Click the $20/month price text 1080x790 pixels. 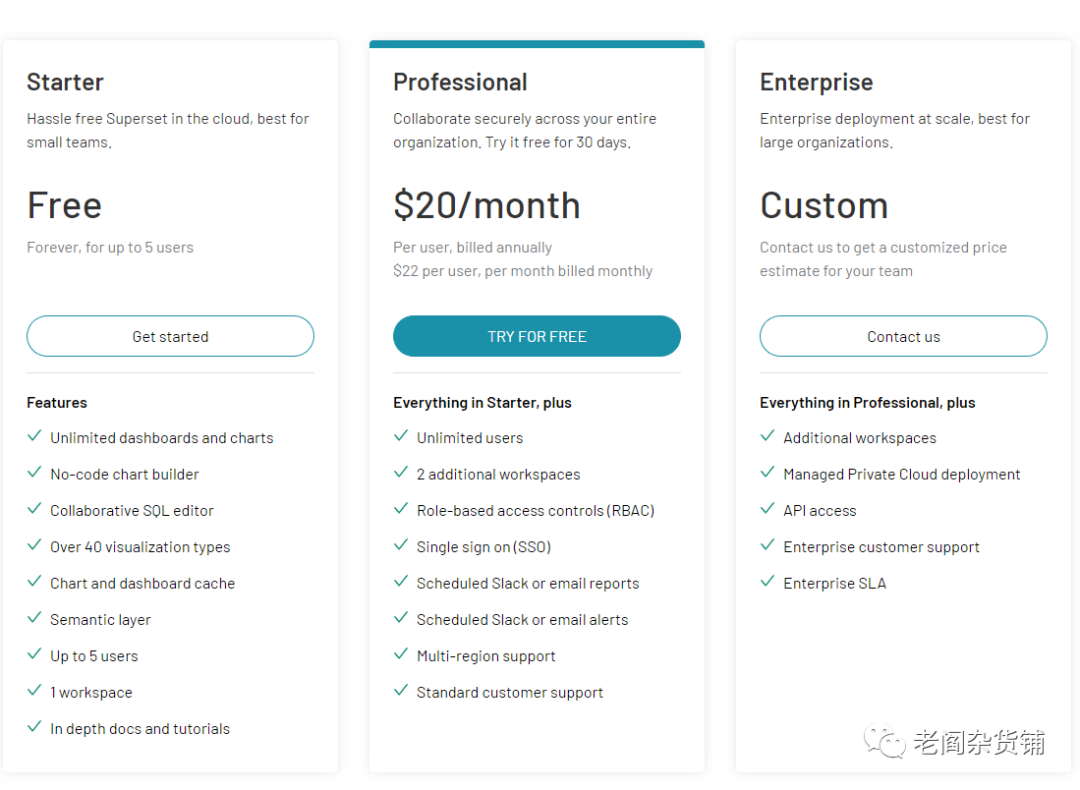click(x=486, y=205)
